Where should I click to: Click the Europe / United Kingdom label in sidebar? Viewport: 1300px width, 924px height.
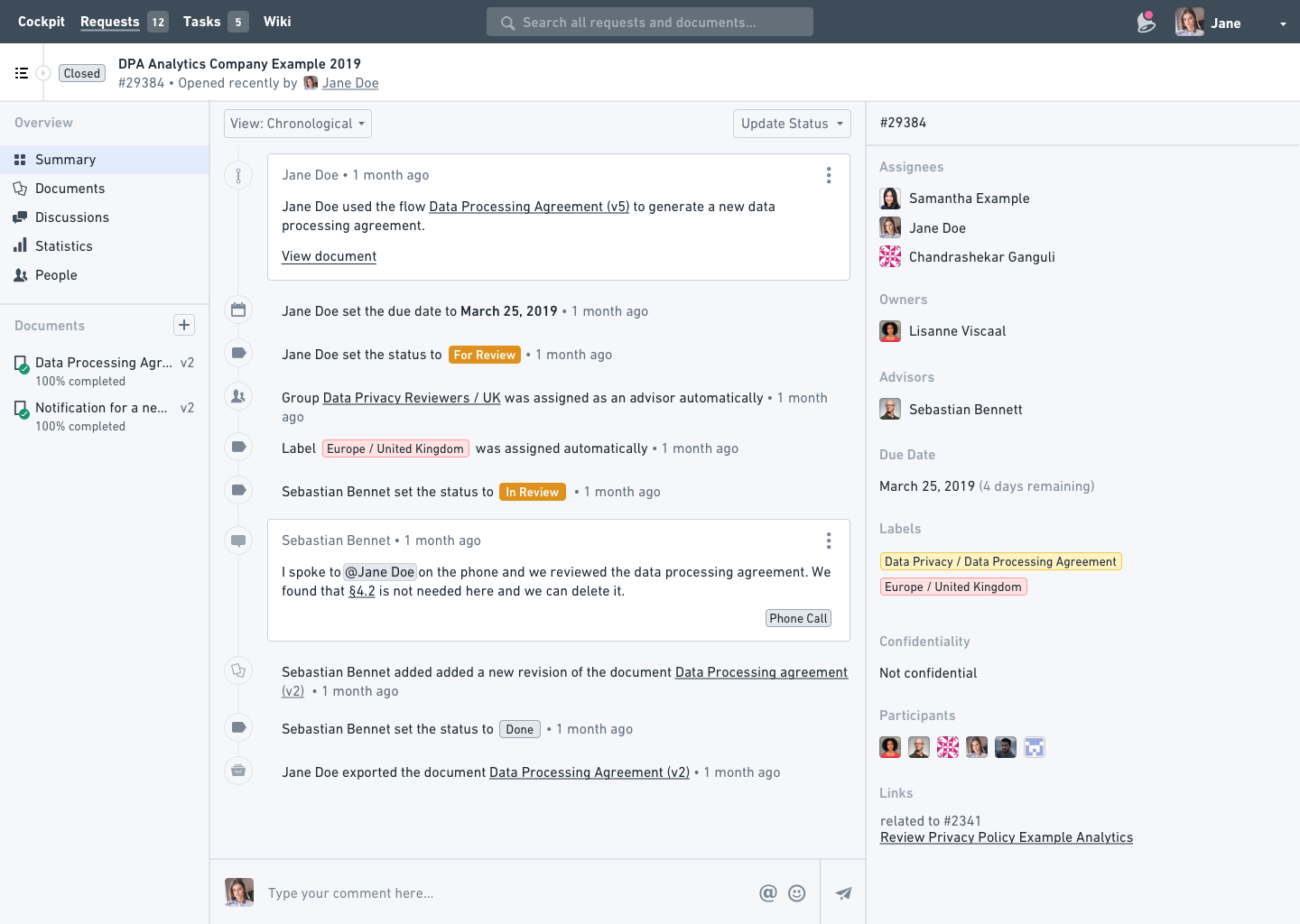[952, 587]
